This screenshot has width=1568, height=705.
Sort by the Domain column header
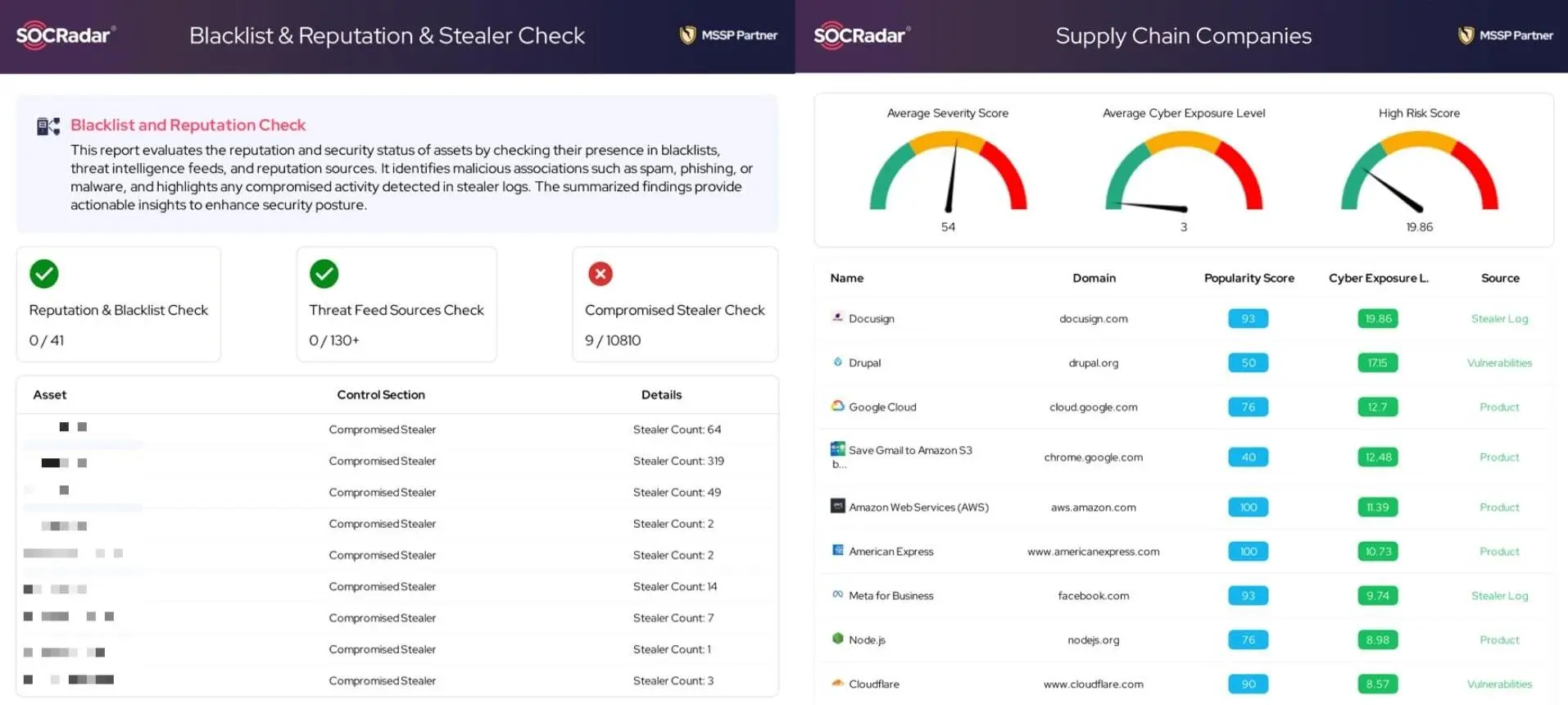pyautogui.click(x=1094, y=278)
